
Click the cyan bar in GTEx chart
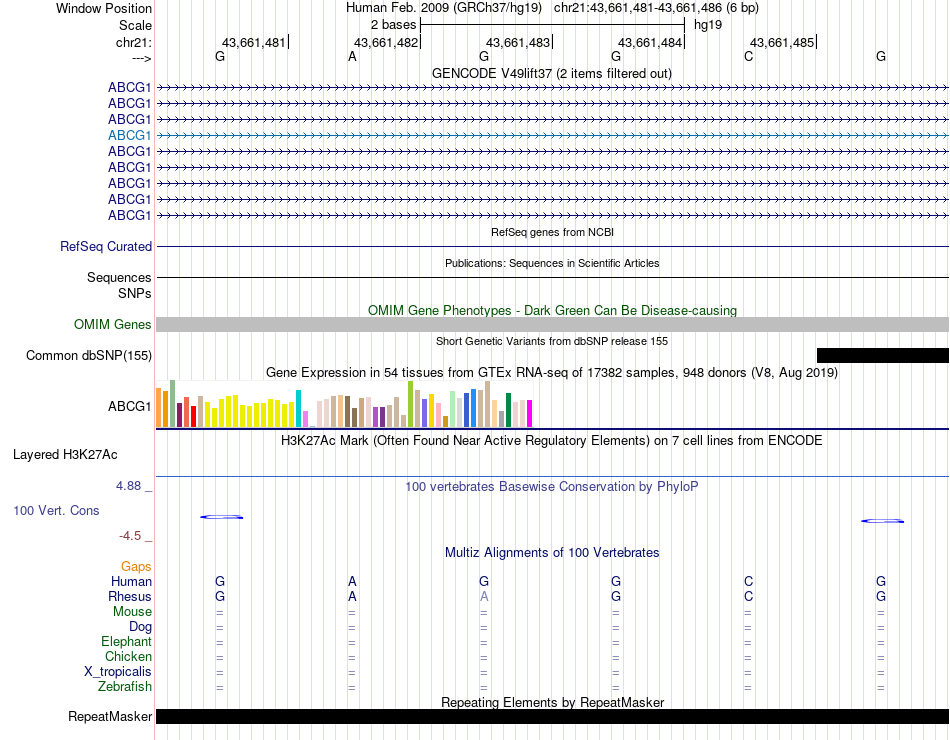(299, 408)
